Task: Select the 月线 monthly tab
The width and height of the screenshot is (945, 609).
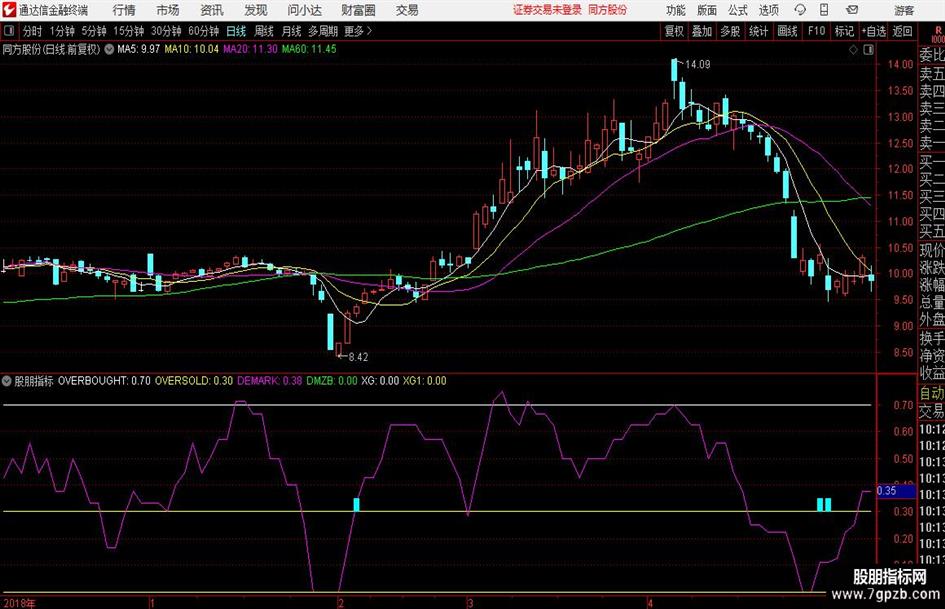Action: 291,31
